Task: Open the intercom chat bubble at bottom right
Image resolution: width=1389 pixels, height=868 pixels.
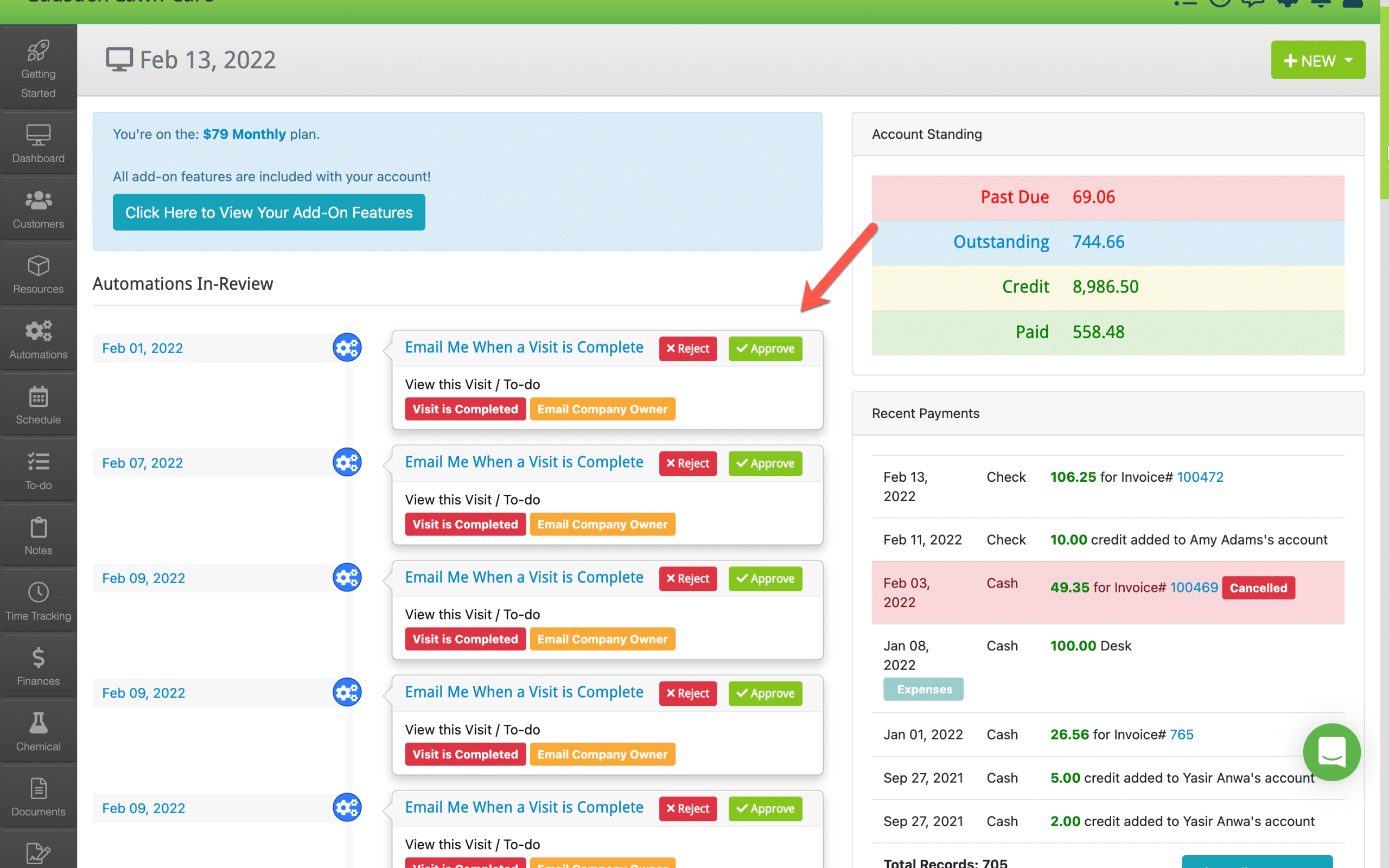Action: pos(1331,752)
